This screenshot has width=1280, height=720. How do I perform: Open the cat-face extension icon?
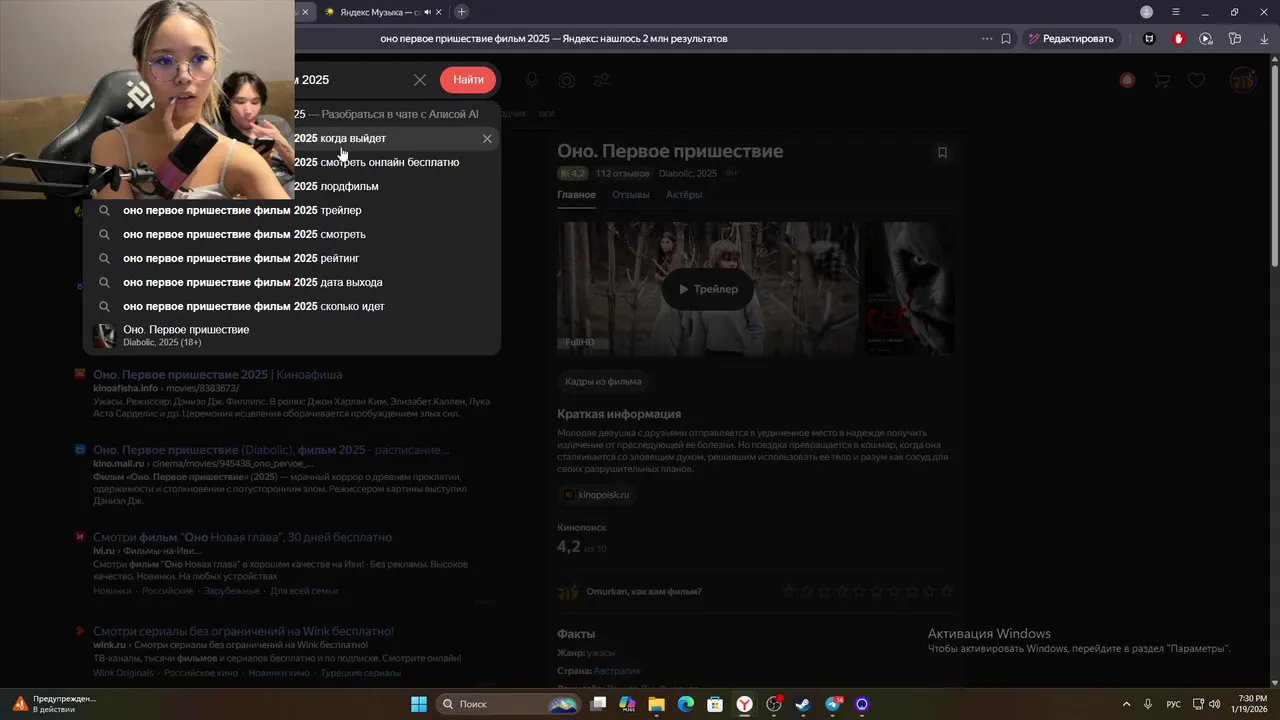click(x=1149, y=39)
